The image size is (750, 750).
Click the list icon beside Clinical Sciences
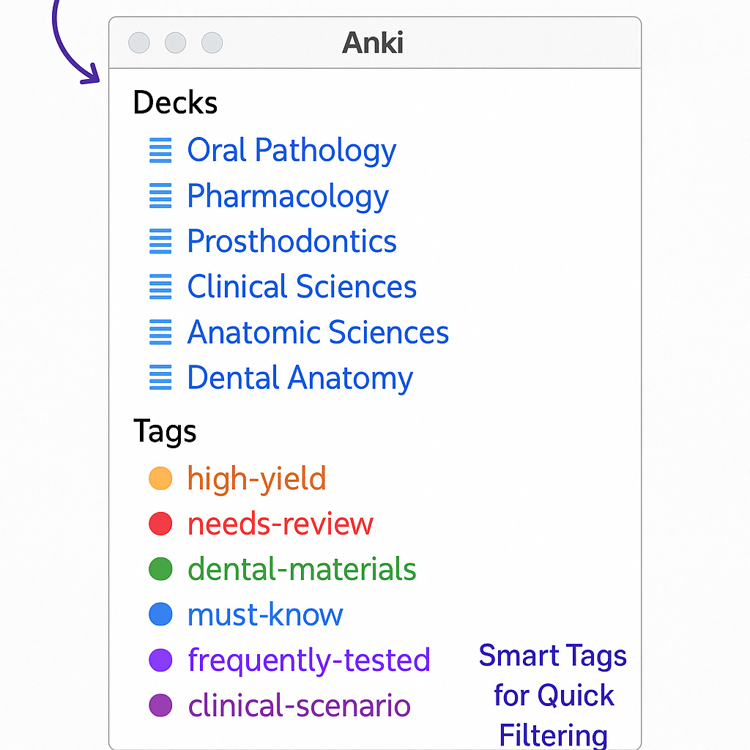pos(160,287)
